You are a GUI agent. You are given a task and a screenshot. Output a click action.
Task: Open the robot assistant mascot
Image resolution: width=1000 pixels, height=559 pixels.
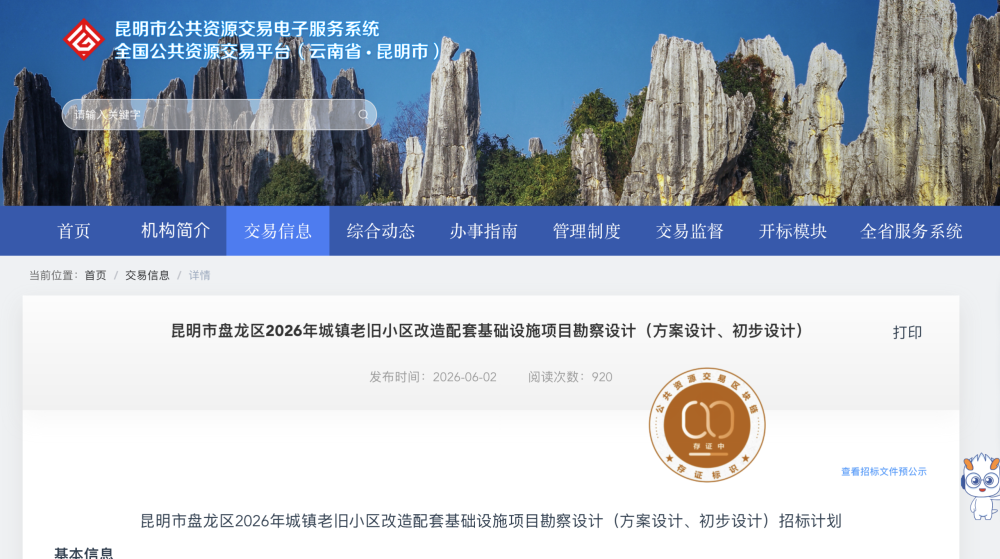coord(981,486)
